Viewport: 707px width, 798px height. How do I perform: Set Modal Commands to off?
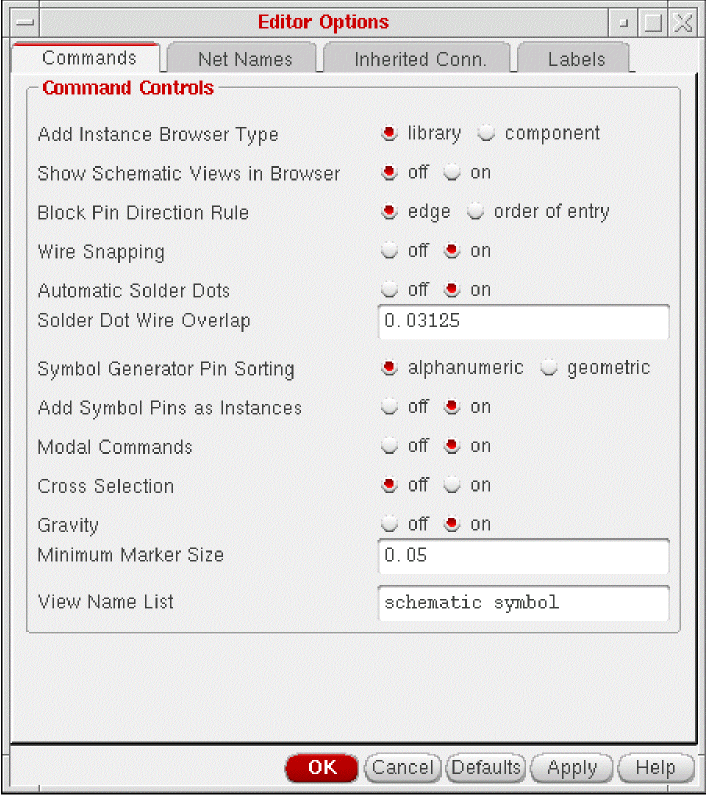(x=389, y=445)
